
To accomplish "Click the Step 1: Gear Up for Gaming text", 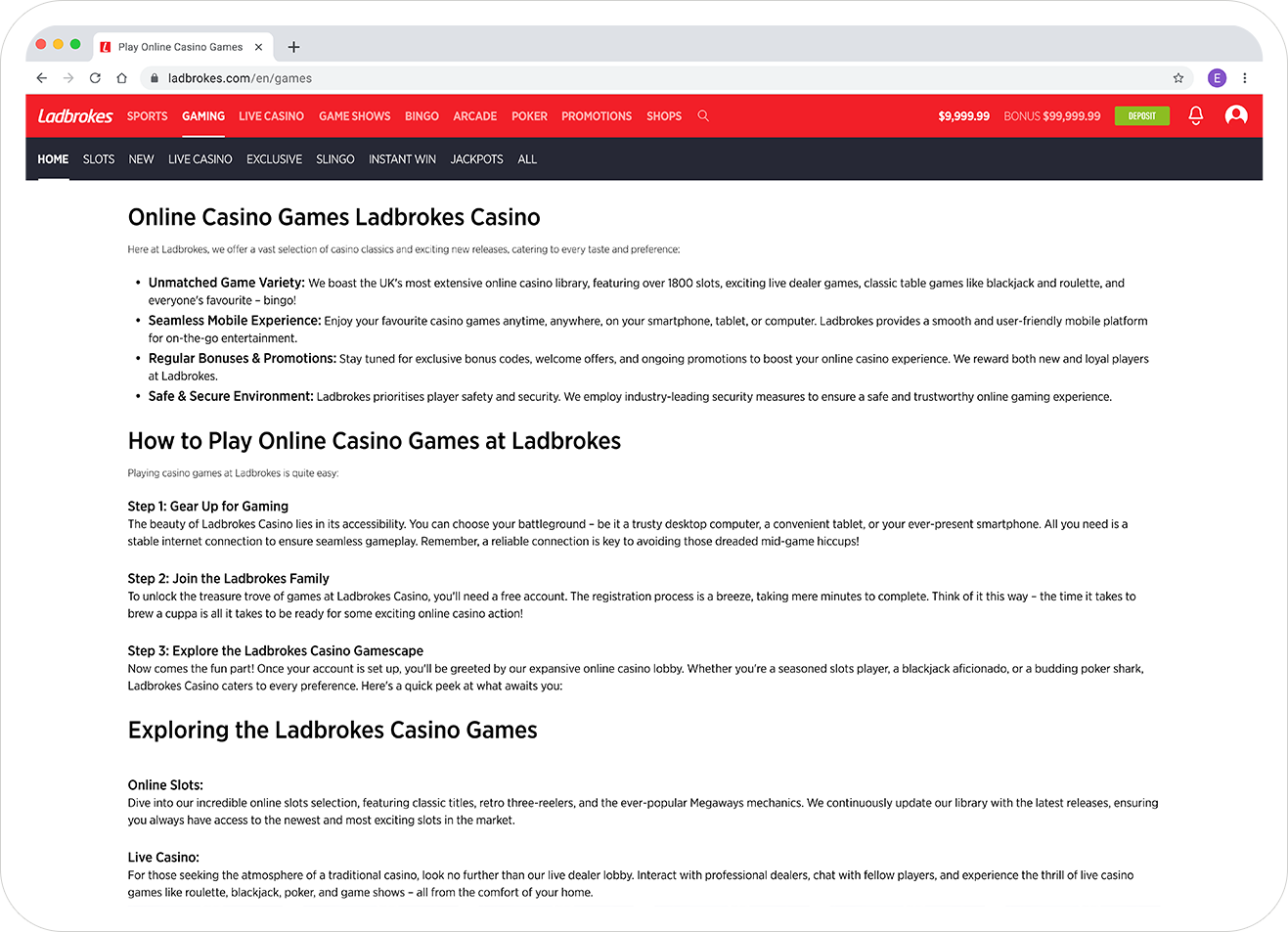I will (x=208, y=507).
